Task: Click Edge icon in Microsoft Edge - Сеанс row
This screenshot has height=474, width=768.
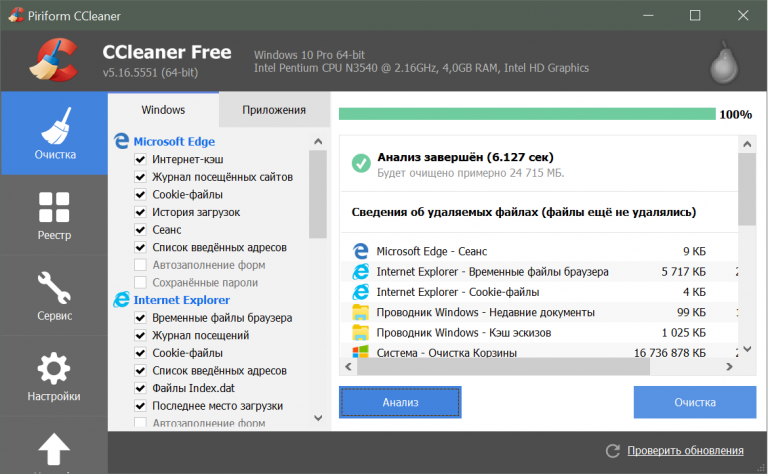Action: point(360,251)
